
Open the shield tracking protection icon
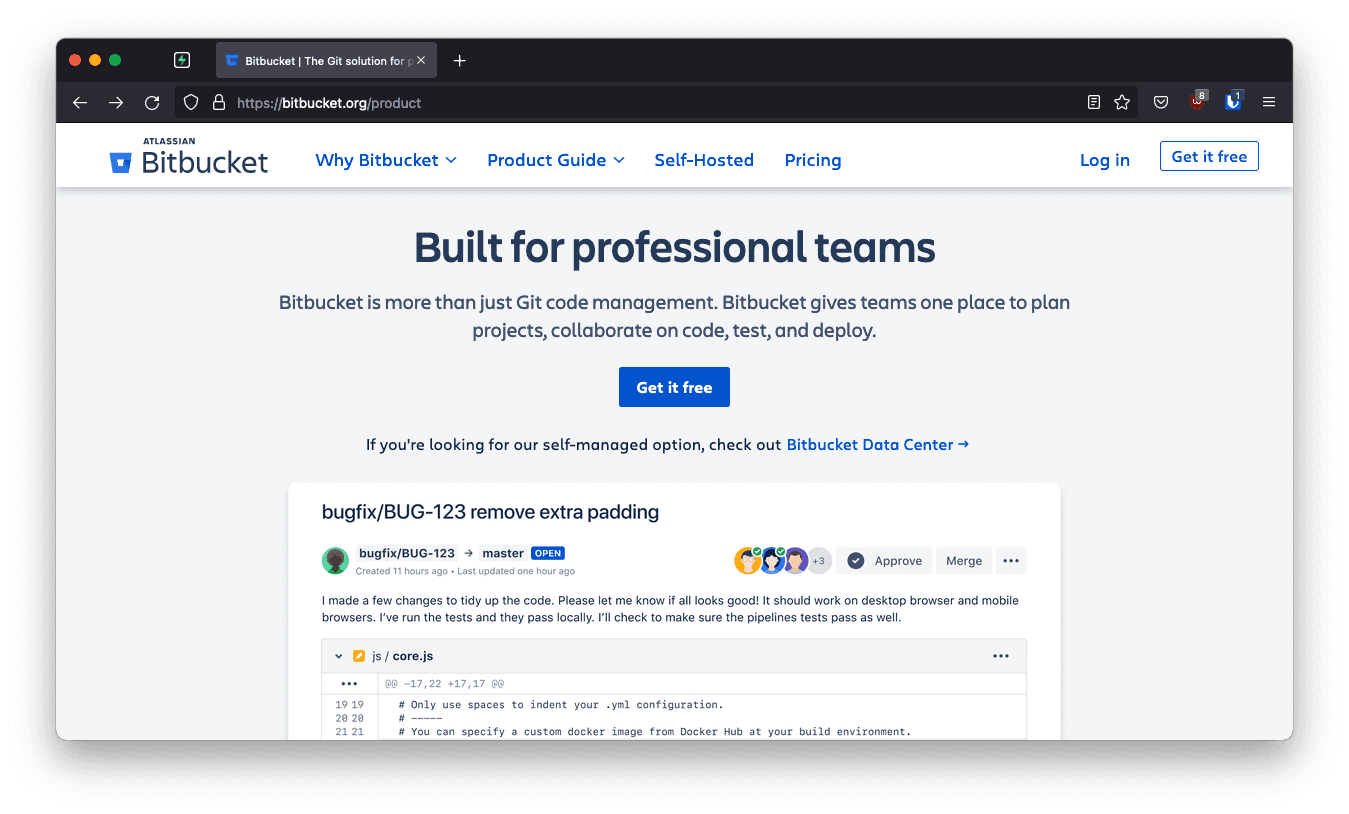(191, 102)
